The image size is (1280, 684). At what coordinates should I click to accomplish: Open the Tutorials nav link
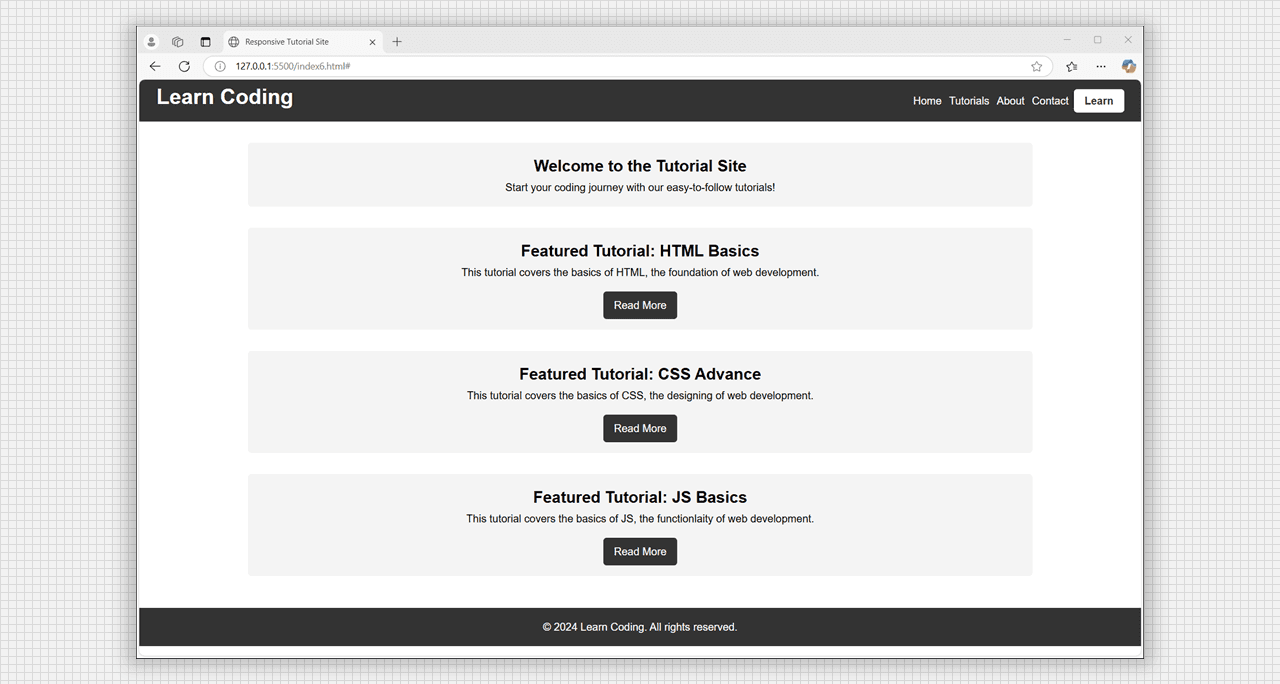(x=969, y=101)
